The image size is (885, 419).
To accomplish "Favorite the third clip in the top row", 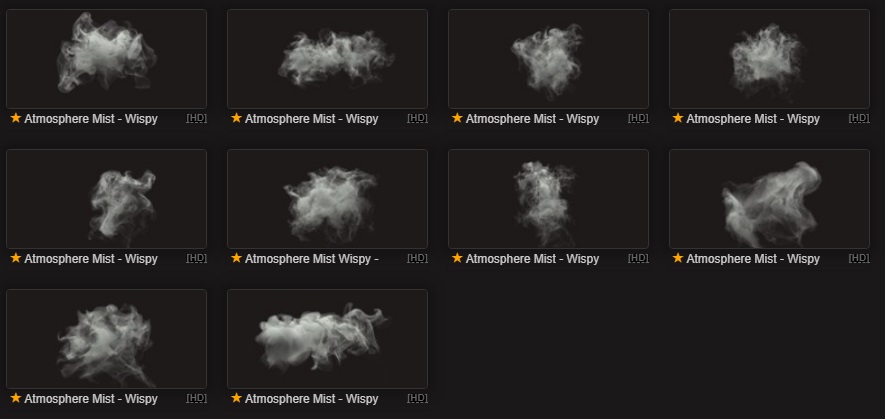I will [457, 118].
